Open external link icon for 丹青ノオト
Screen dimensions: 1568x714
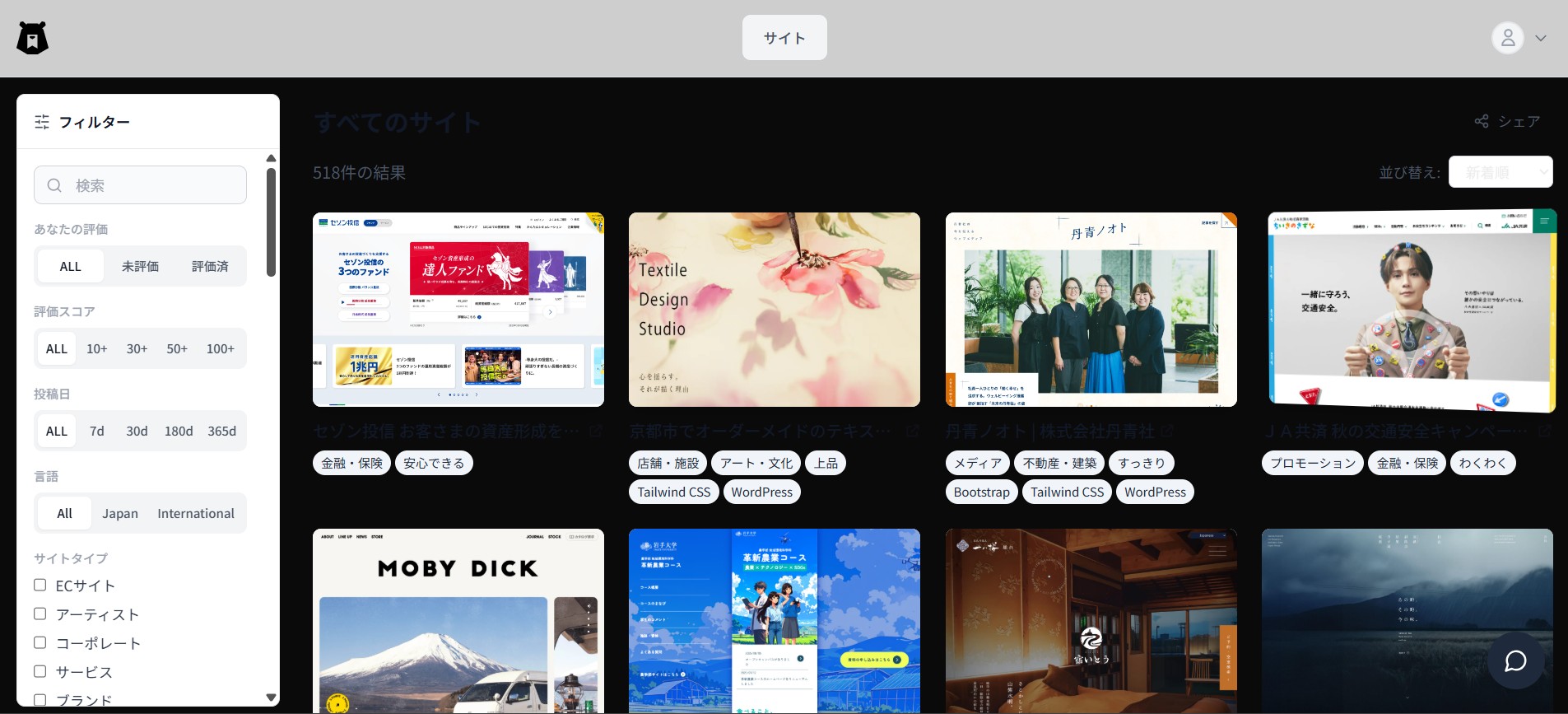click(1167, 431)
